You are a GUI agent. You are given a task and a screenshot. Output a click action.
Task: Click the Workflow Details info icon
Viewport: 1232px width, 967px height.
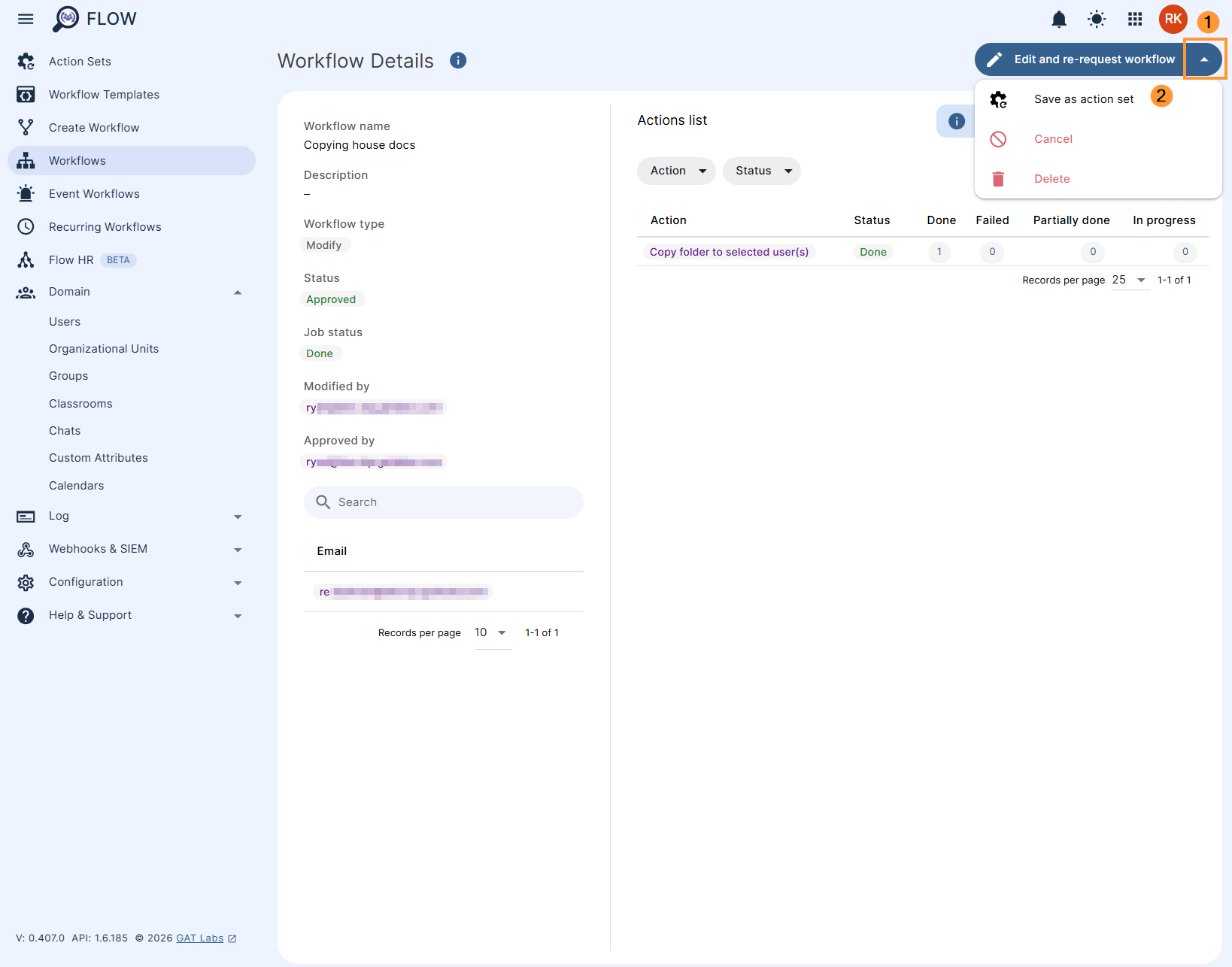[x=458, y=61]
